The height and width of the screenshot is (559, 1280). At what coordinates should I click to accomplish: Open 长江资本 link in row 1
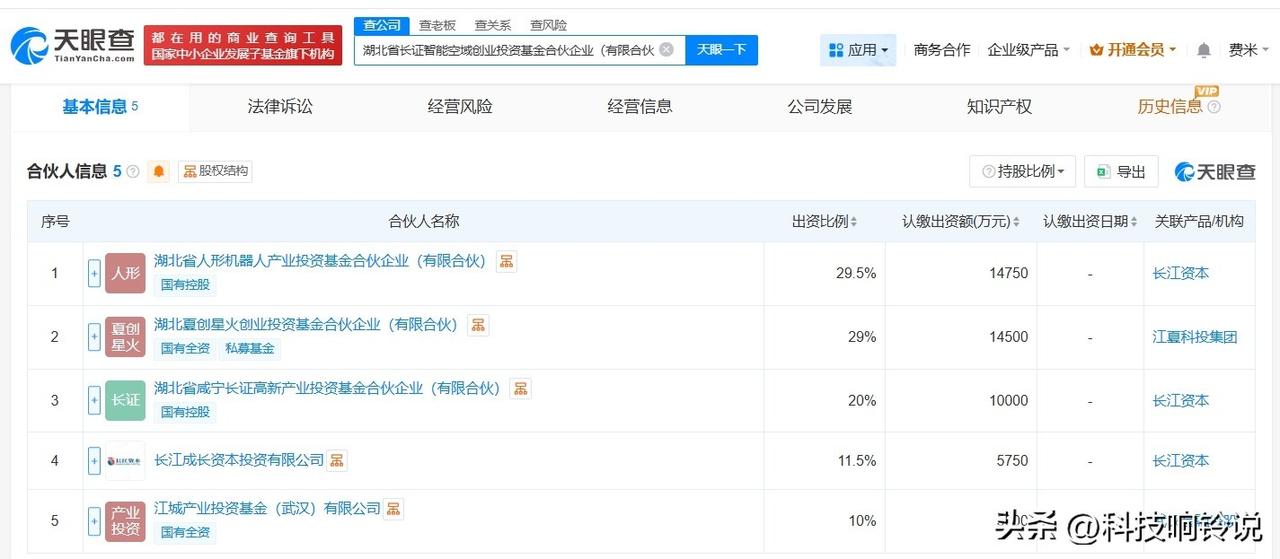(1181, 273)
